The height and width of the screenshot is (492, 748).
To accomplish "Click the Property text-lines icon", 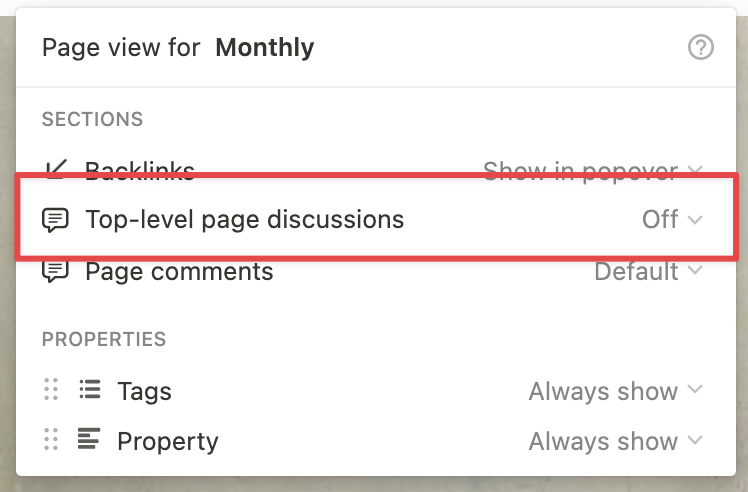I will pyautogui.click(x=89, y=440).
